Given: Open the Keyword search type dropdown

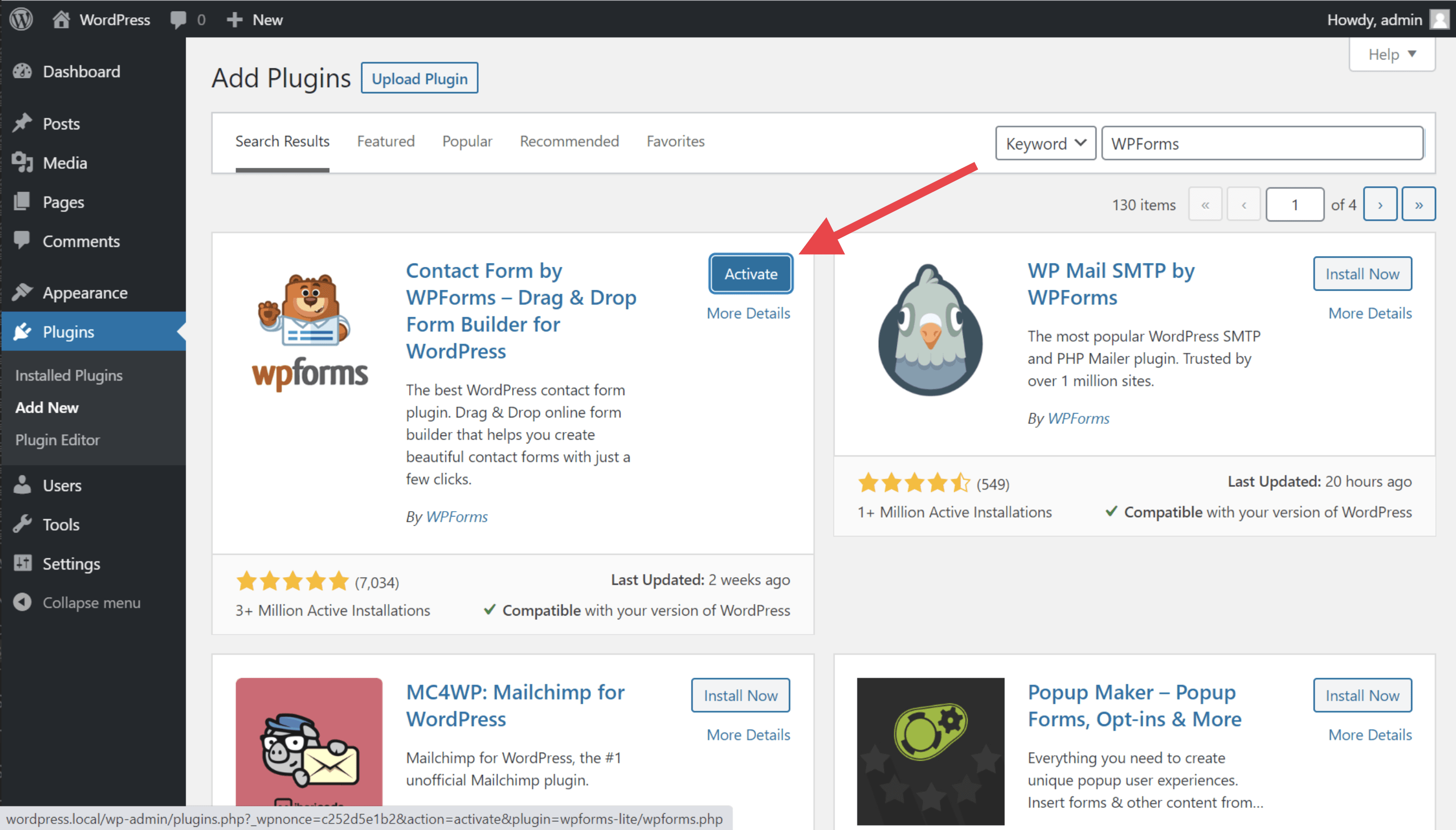Looking at the screenshot, I should click(1046, 143).
